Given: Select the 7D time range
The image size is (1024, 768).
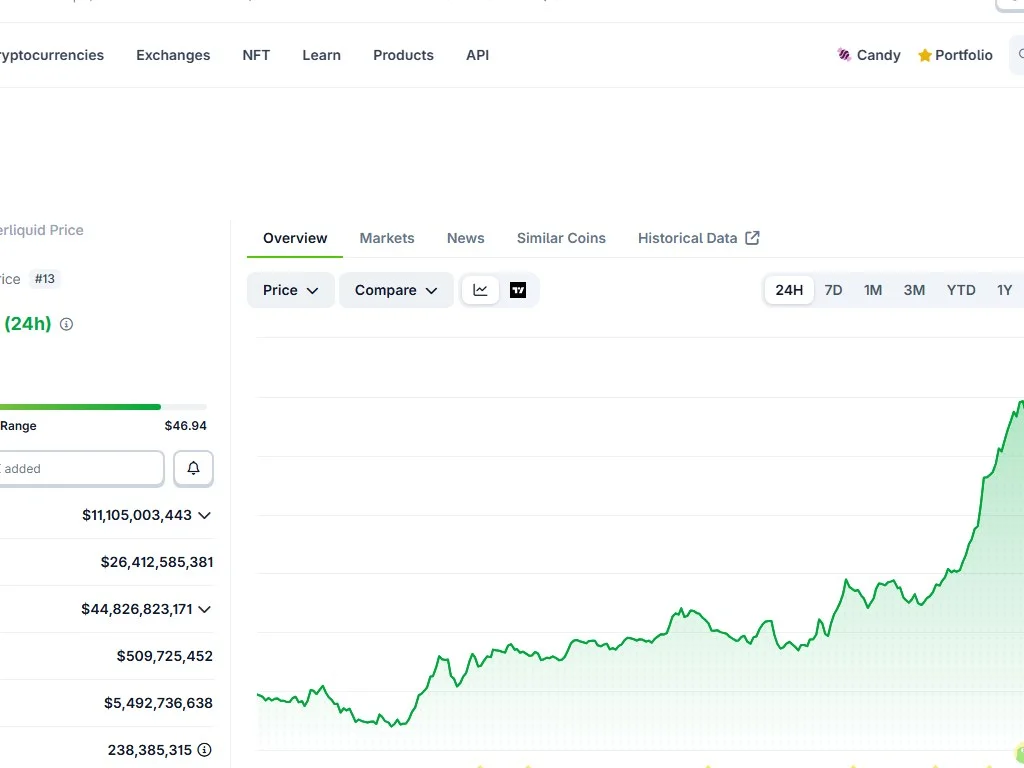Looking at the screenshot, I should pos(833,290).
